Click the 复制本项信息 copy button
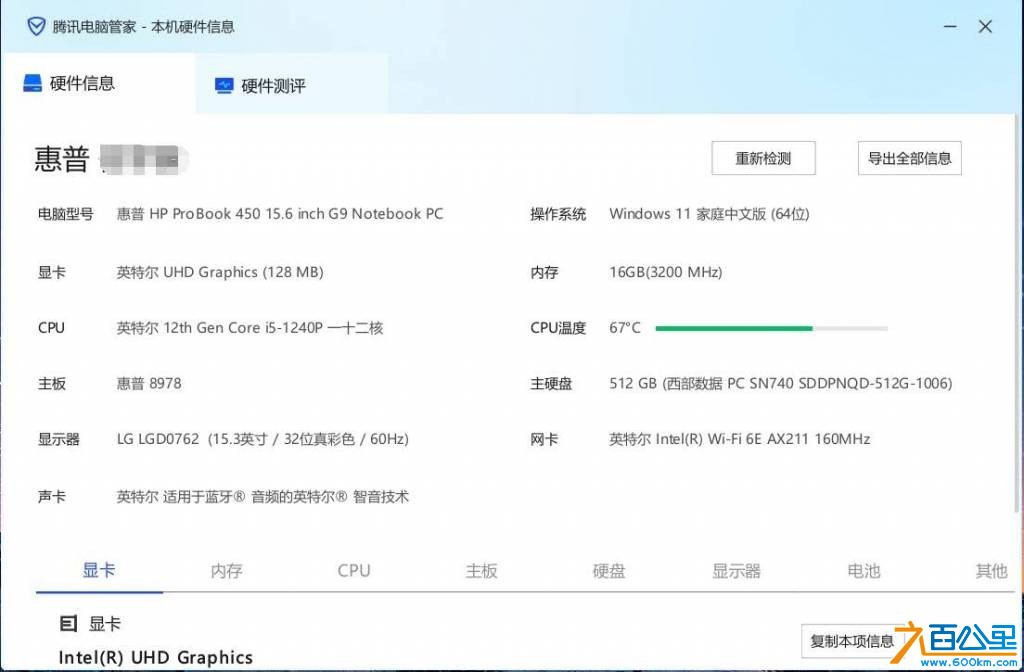Image resolution: width=1024 pixels, height=672 pixels. (851, 641)
